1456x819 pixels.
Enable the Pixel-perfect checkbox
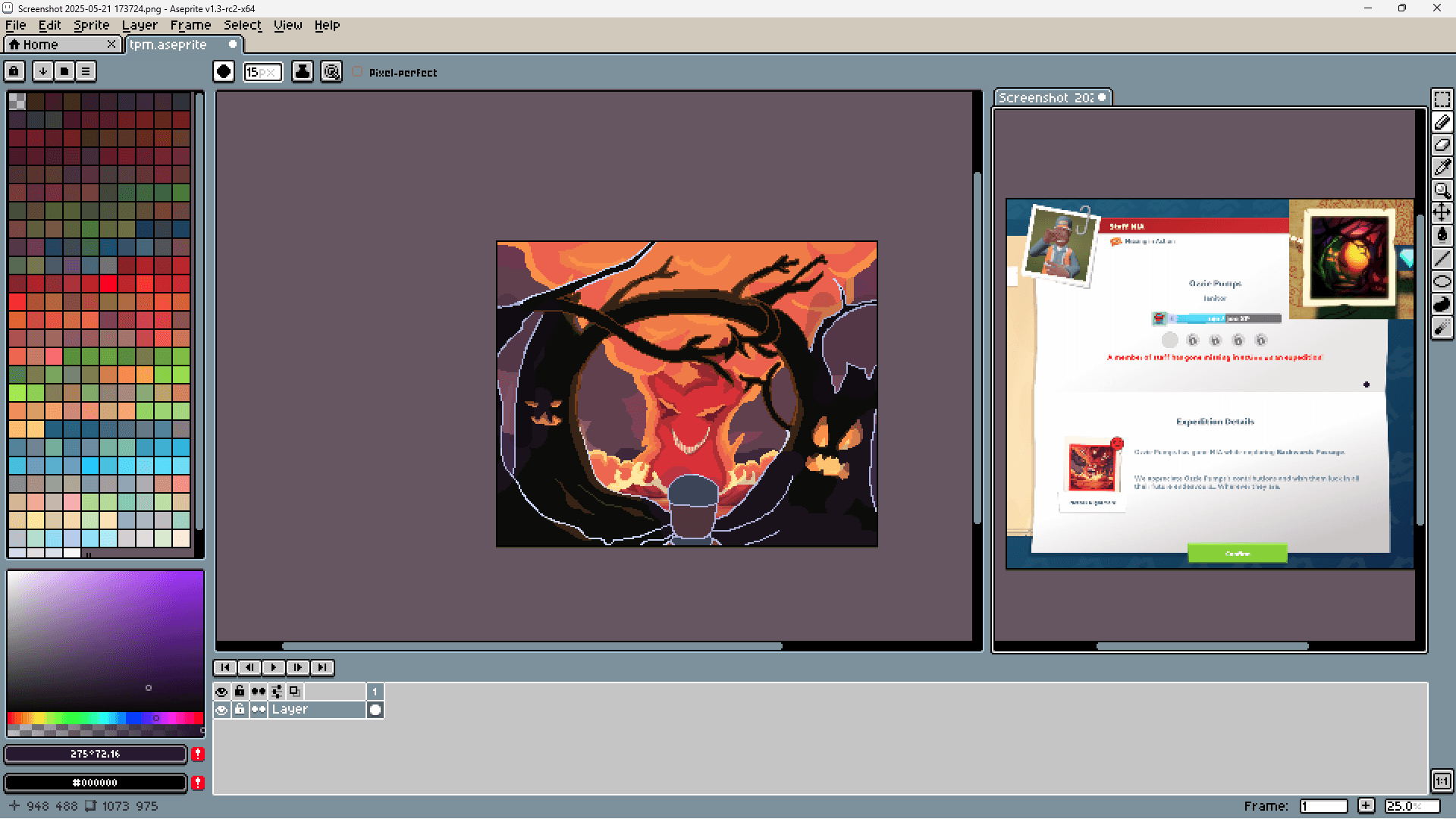358,72
